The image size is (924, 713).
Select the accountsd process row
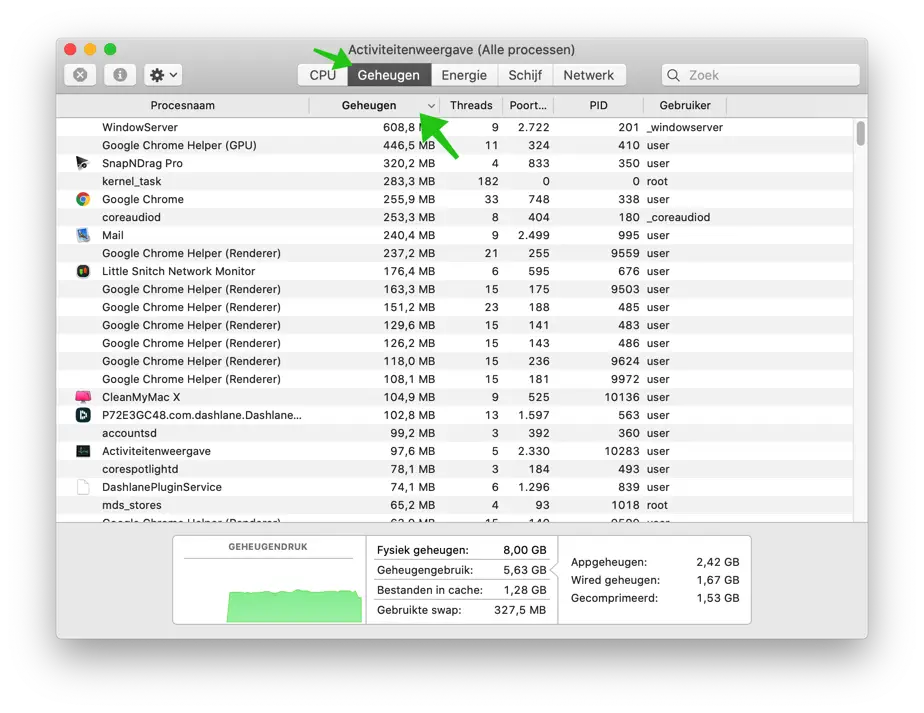pos(455,433)
